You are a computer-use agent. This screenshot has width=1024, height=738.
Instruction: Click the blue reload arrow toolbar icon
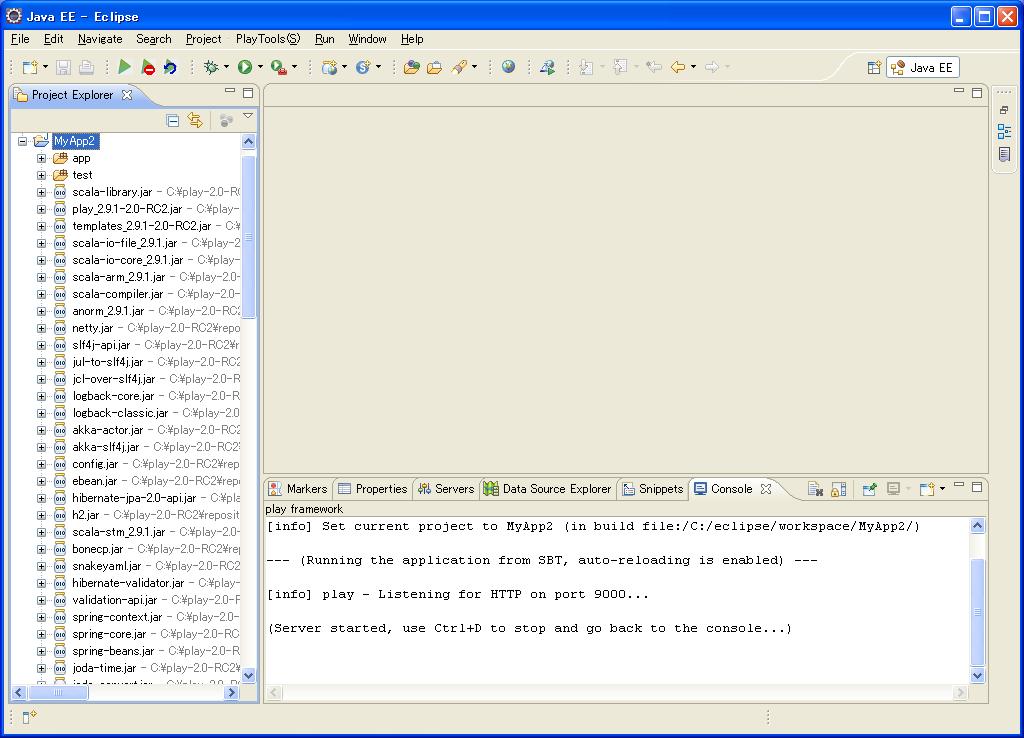[170, 67]
